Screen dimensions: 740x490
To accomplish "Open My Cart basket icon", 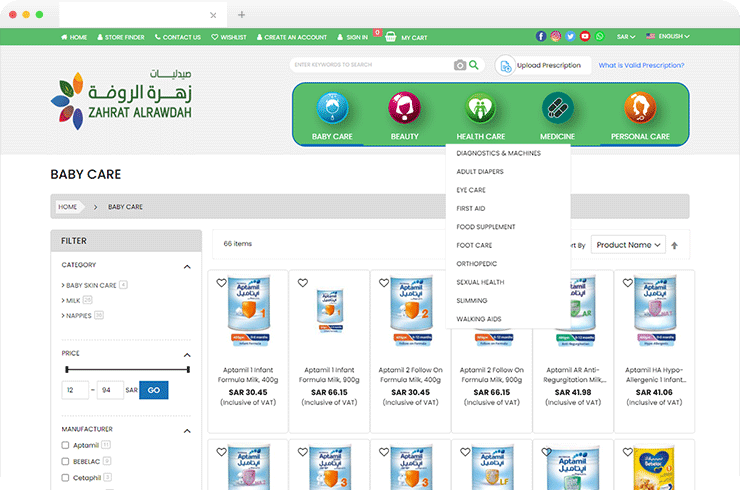I will [391, 37].
